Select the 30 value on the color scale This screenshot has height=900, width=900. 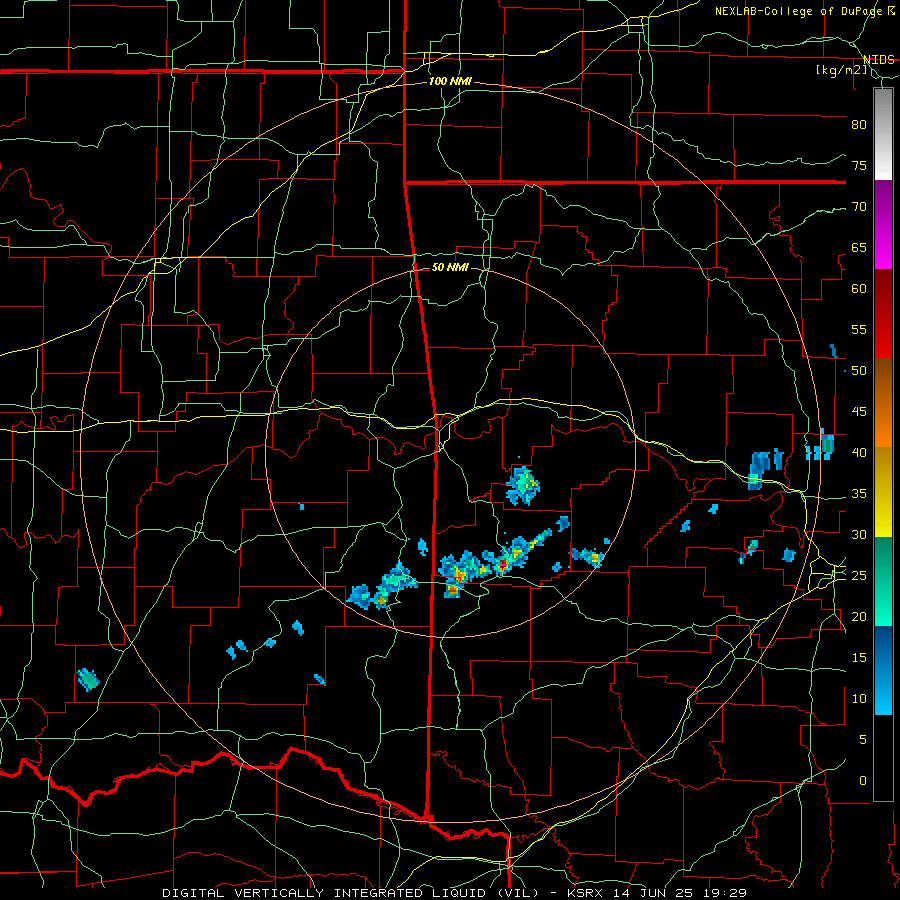pos(859,535)
